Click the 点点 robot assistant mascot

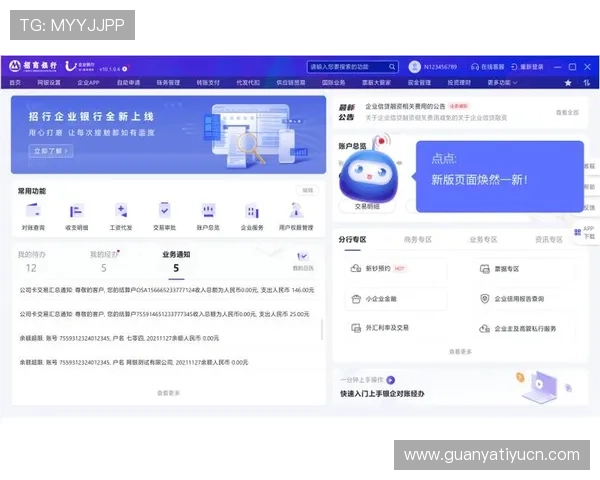pos(368,173)
